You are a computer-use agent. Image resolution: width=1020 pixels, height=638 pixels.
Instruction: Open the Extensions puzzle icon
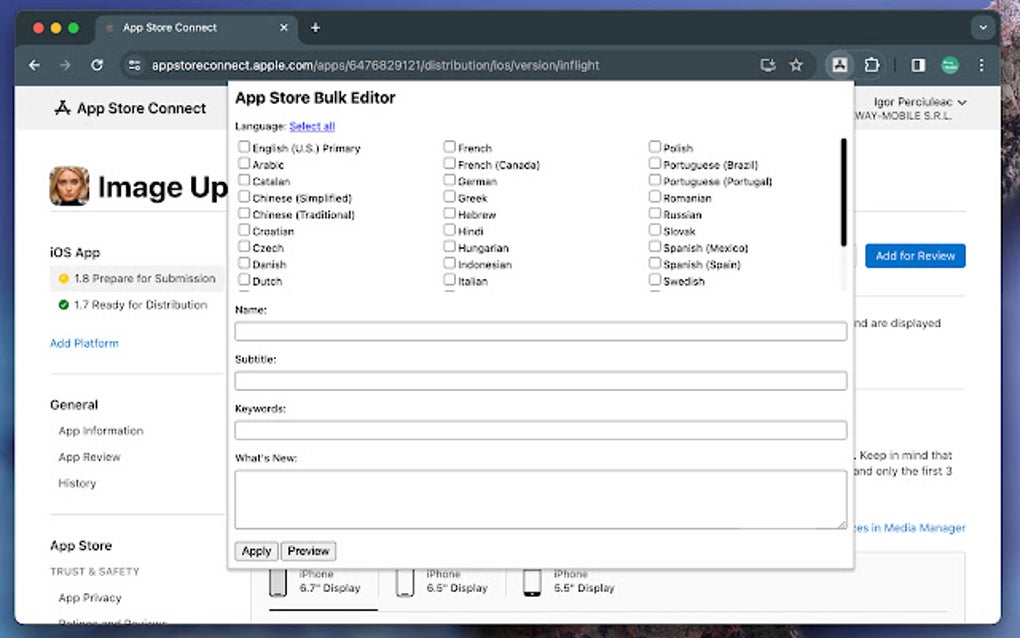(872, 65)
